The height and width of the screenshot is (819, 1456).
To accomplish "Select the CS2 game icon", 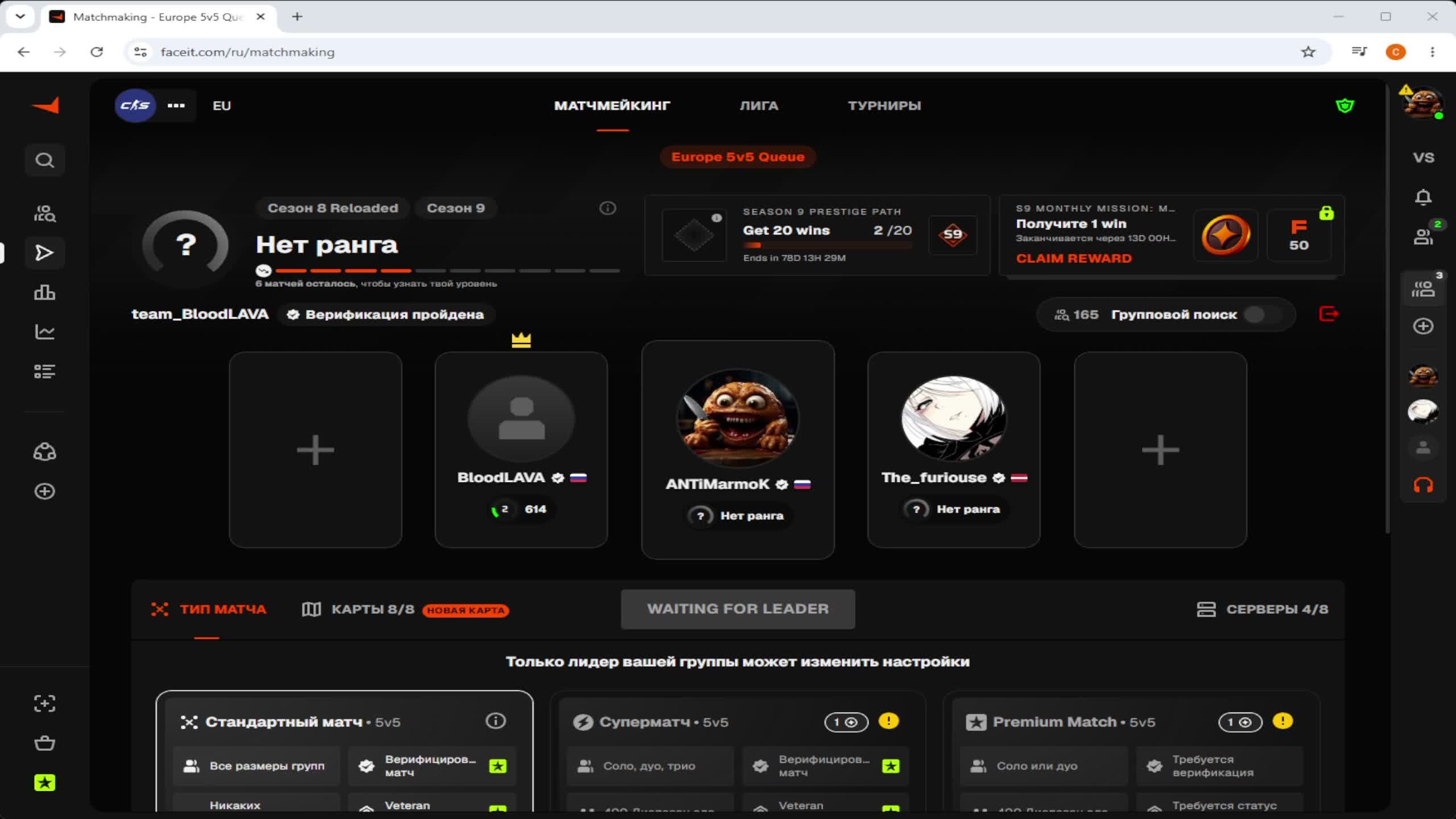I will (x=135, y=105).
